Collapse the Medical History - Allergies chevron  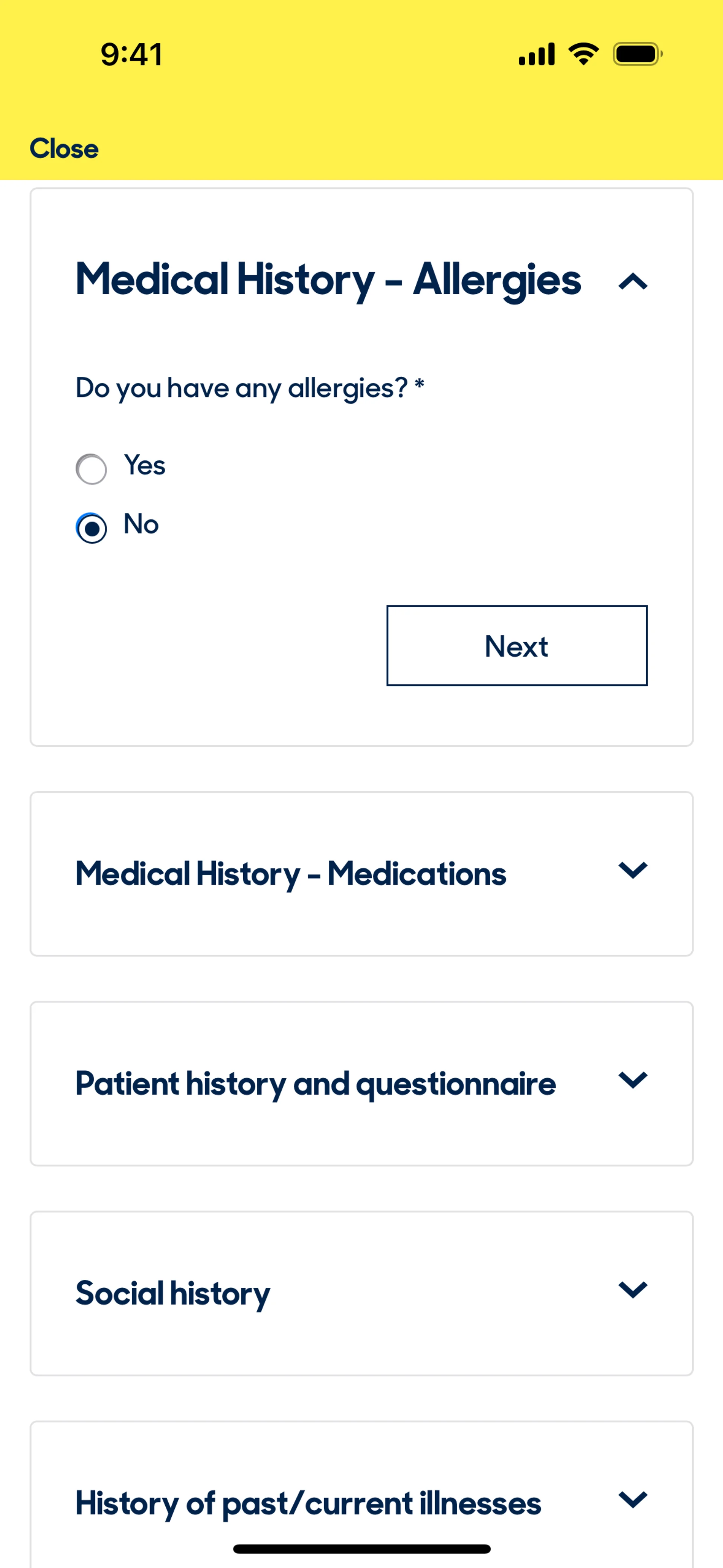point(632,281)
